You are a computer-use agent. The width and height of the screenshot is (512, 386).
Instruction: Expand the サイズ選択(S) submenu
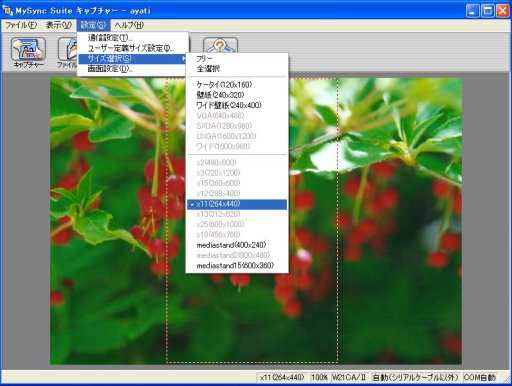click(x=132, y=59)
